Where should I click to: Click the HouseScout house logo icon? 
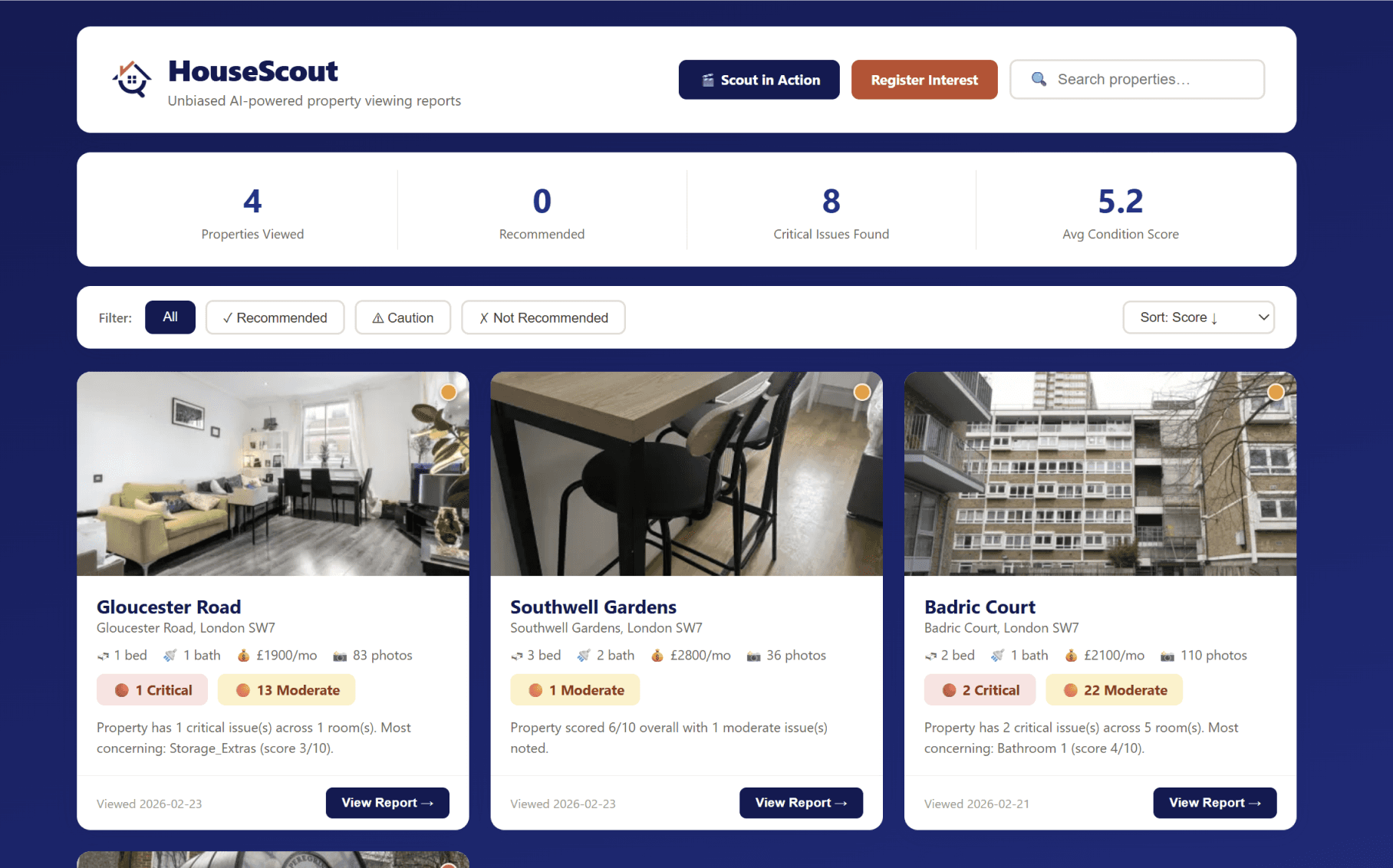coord(132,79)
